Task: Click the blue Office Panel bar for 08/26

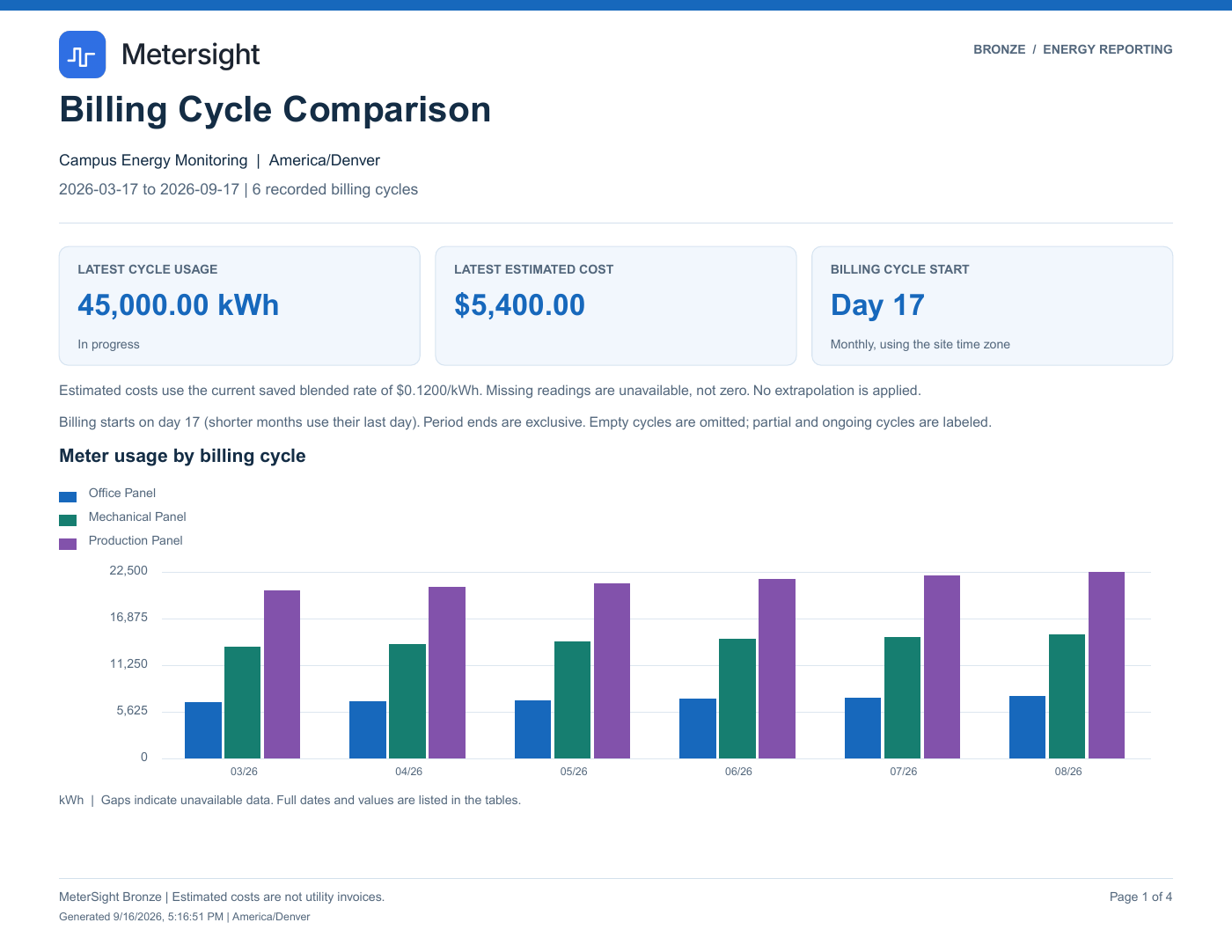Action: click(x=1028, y=728)
